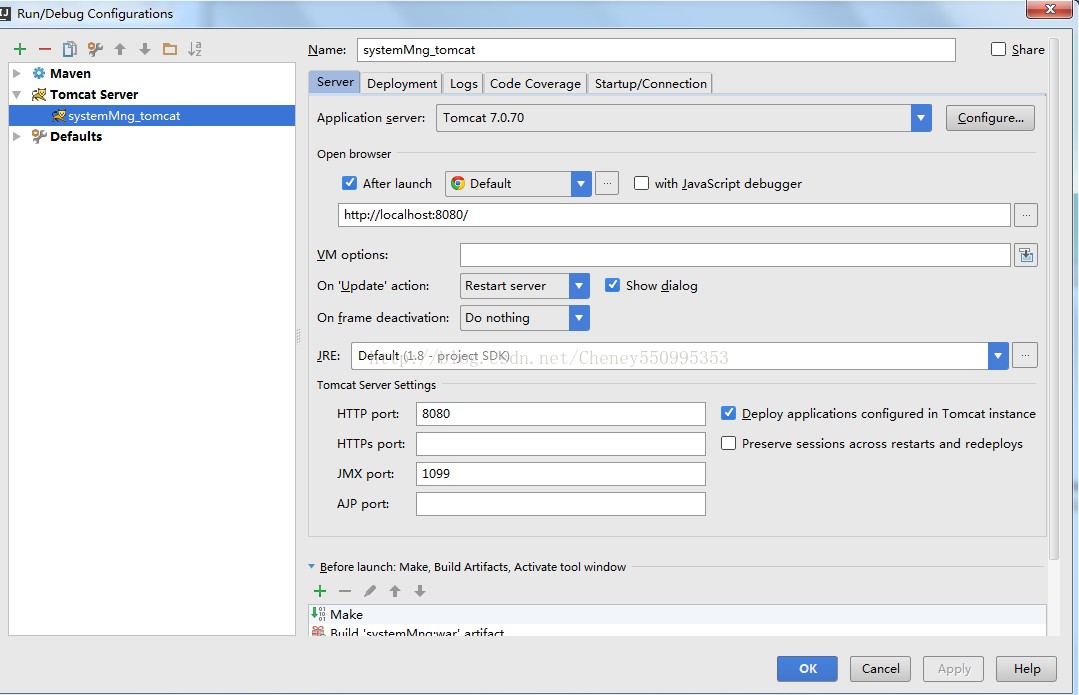1079x695 pixels.
Task: Expand VM options editor icon
Action: (x=1026, y=255)
